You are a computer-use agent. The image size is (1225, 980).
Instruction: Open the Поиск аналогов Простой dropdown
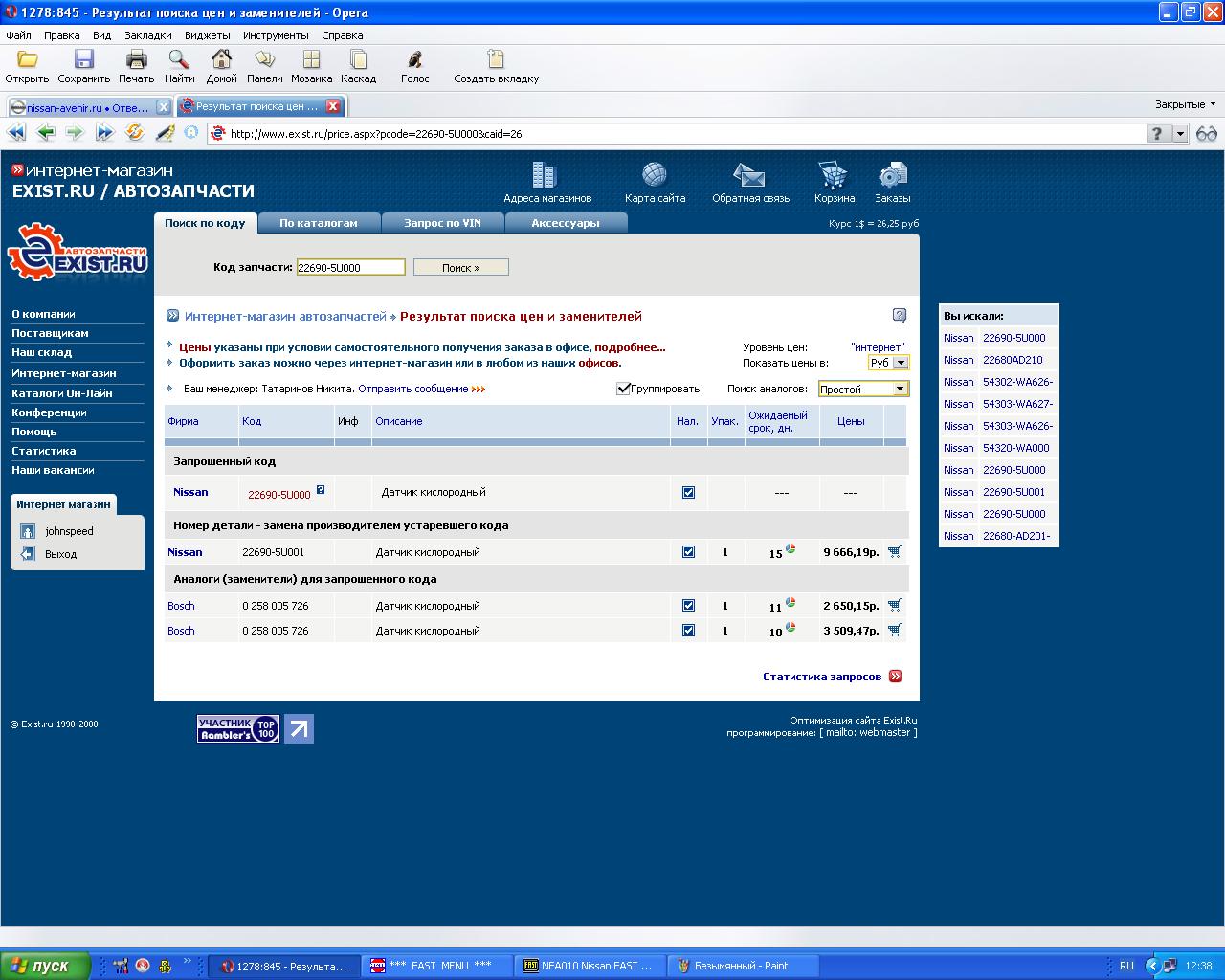[863, 389]
